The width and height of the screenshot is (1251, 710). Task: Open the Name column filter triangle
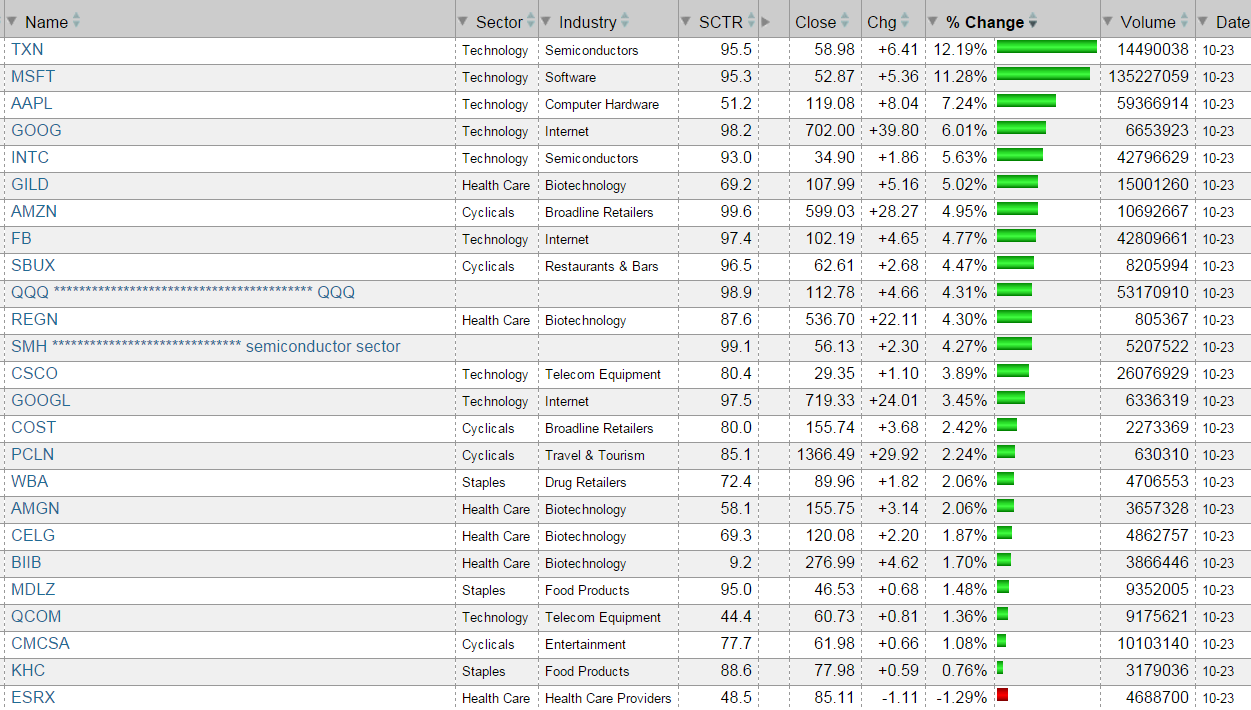coord(12,22)
